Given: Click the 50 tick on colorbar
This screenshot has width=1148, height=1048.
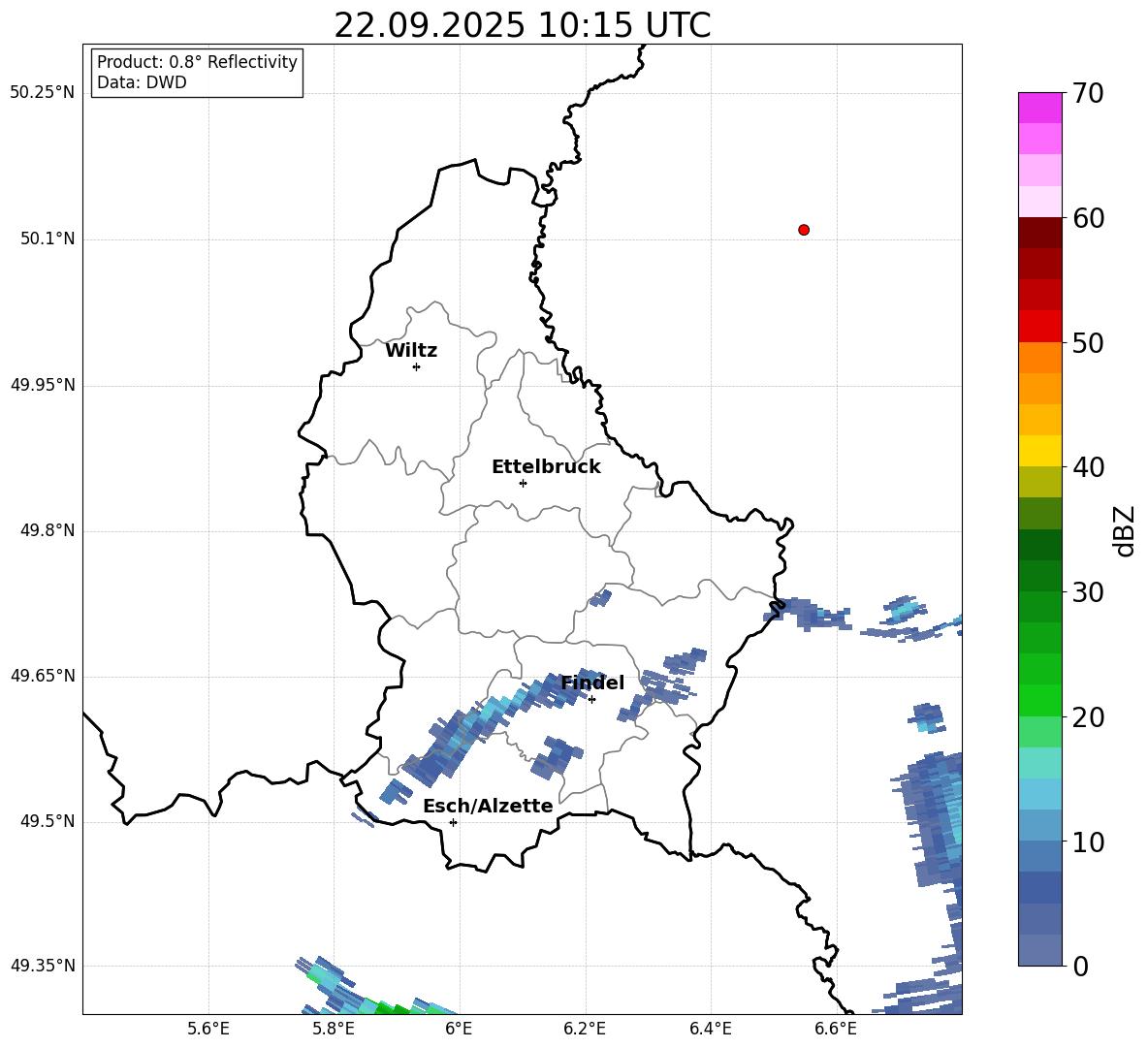Looking at the screenshot, I should [1088, 342].
